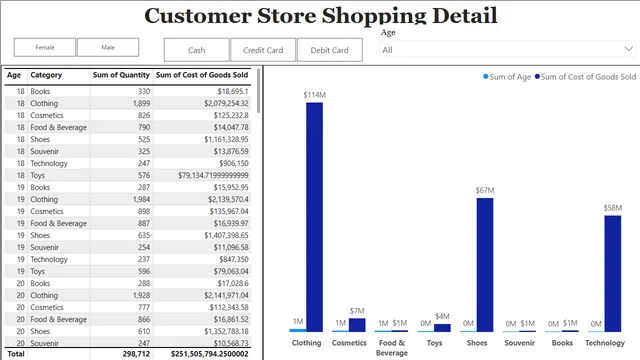Click the Total row label
Viewport: 640px width, 360px height.
[16, 354]
